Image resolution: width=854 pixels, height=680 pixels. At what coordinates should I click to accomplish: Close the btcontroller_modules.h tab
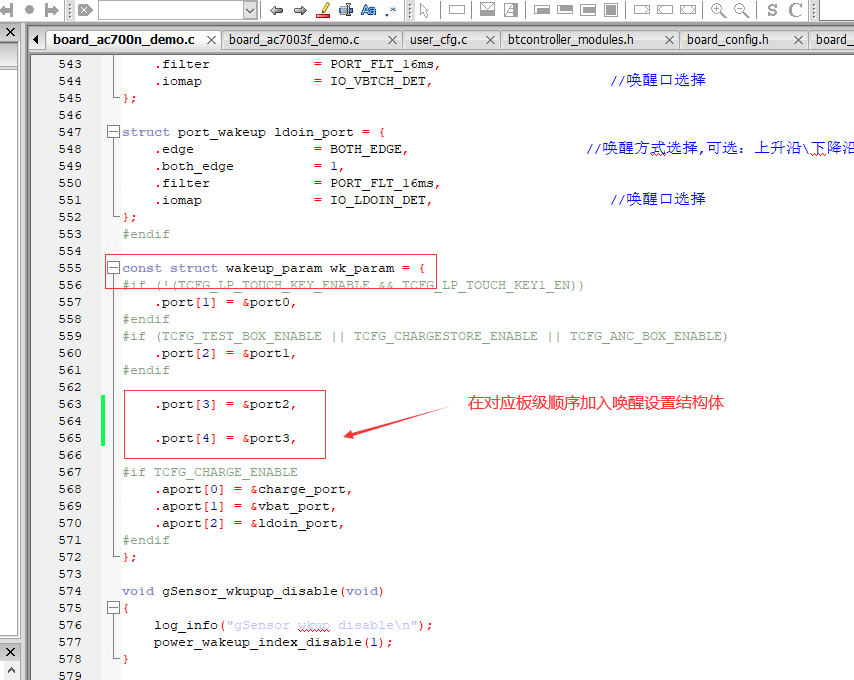(x=669, y=40)
